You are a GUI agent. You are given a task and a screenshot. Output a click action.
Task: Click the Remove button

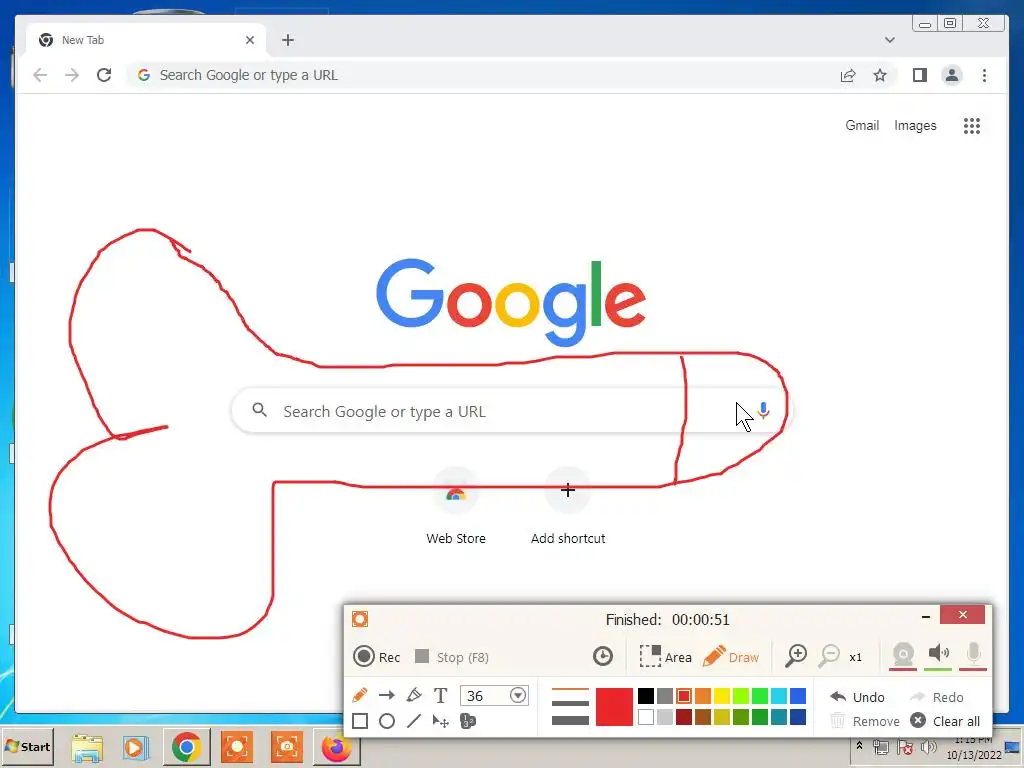(x=865, y=721)
